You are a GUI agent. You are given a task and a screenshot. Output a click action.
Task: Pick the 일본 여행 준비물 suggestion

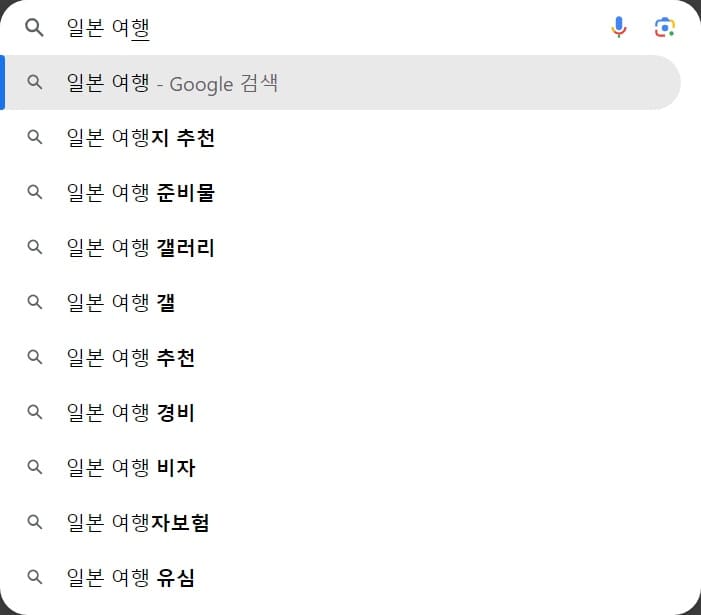(141, 193)
